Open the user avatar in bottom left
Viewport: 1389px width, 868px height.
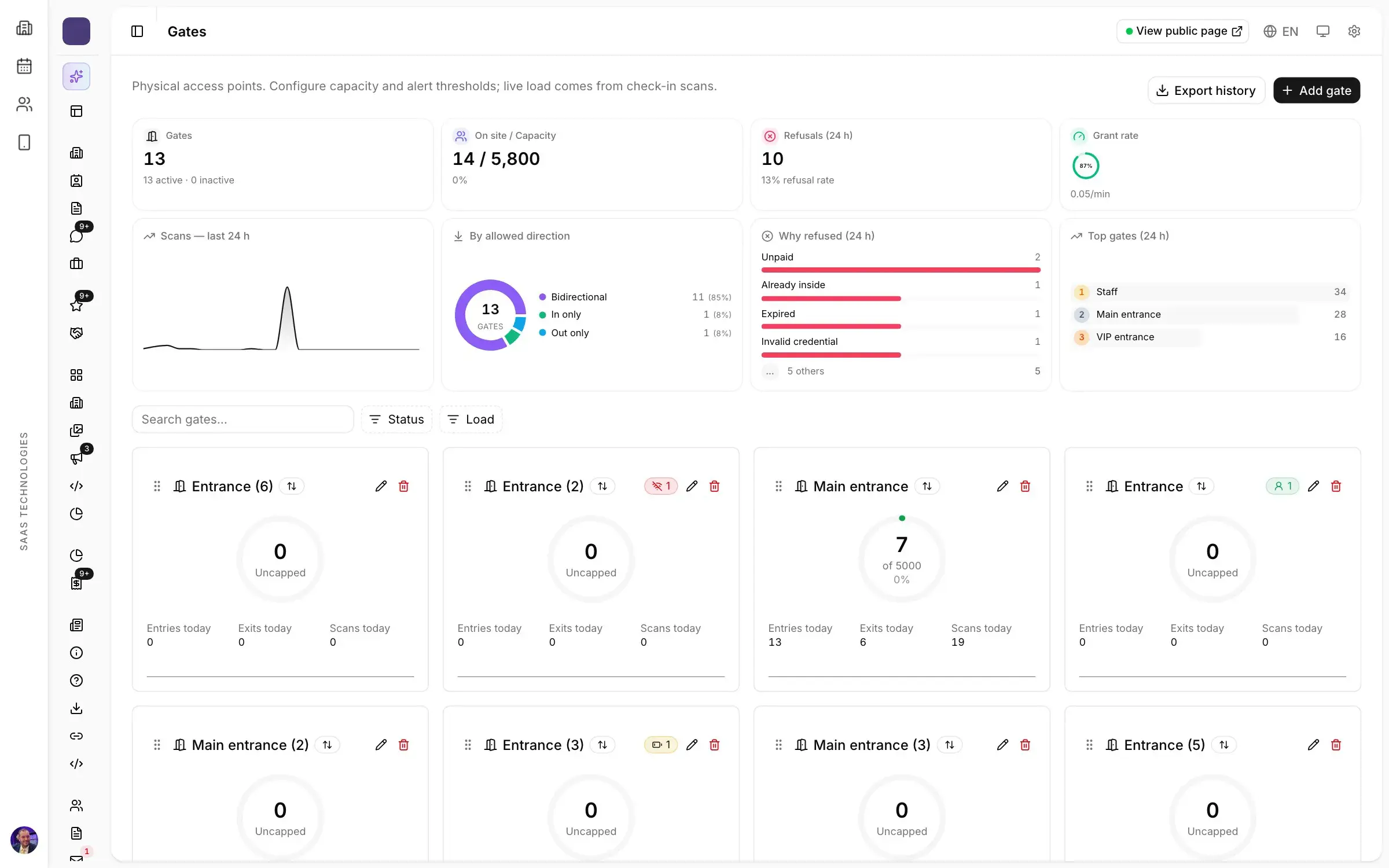tap(24, 840)
